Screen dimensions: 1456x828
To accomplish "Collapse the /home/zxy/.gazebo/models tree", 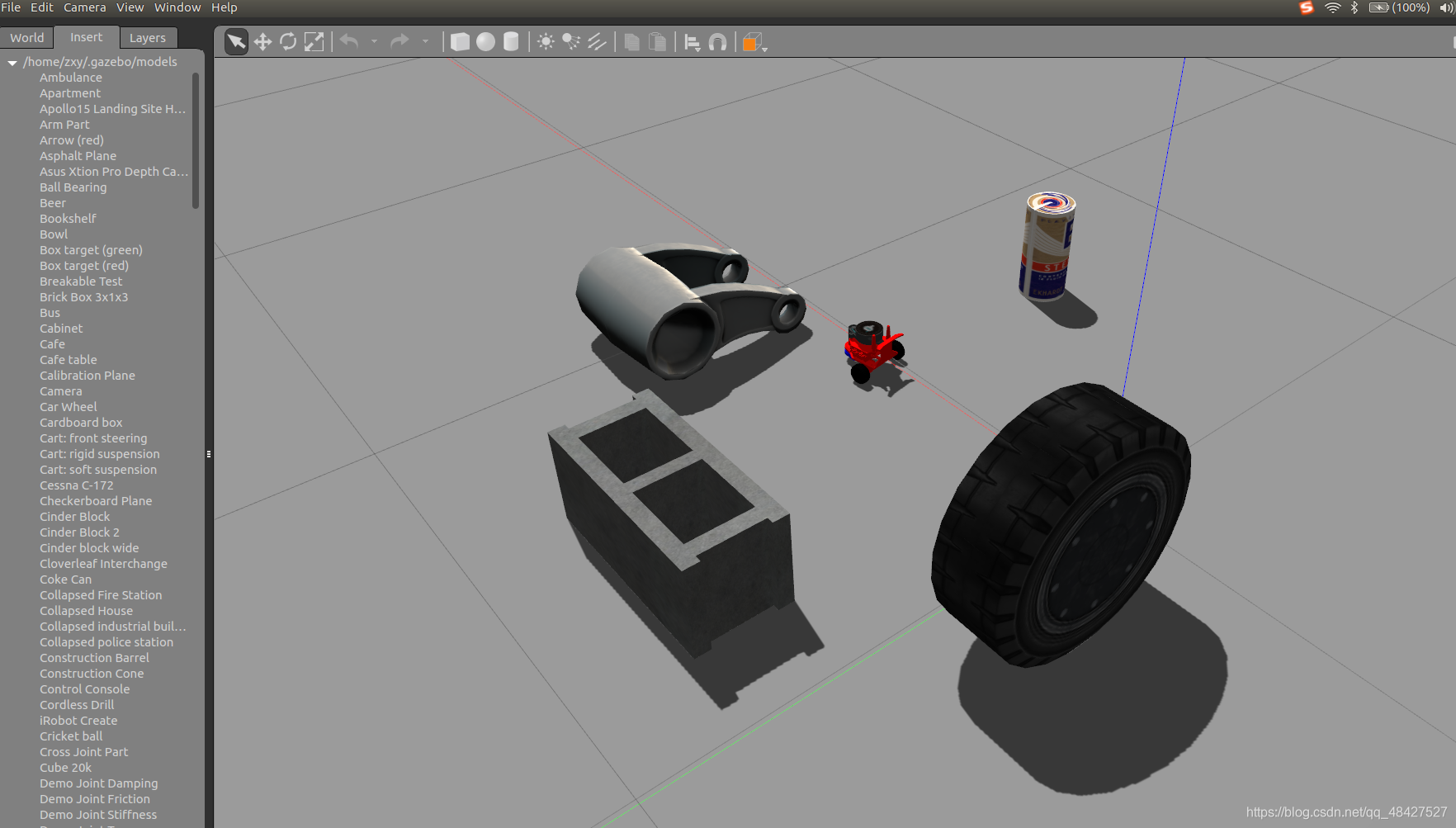I will pos(12,63).
